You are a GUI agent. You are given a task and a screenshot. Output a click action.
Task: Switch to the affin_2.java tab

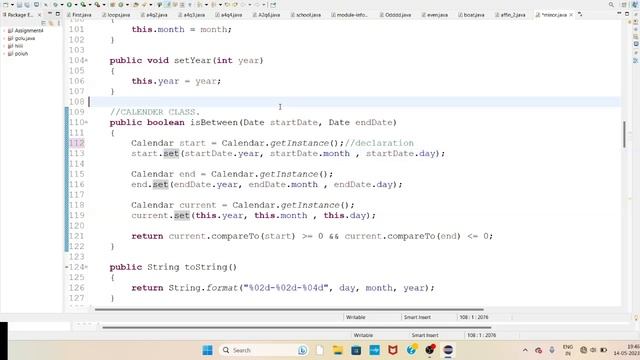[510, 15]
